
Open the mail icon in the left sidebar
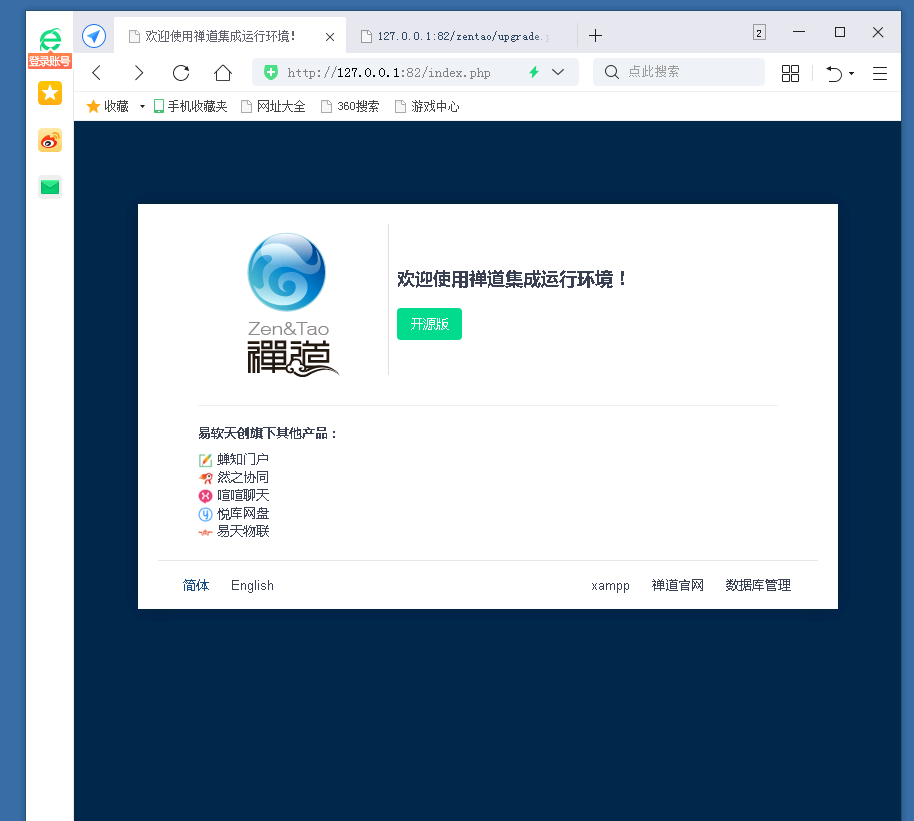(50, 187)
